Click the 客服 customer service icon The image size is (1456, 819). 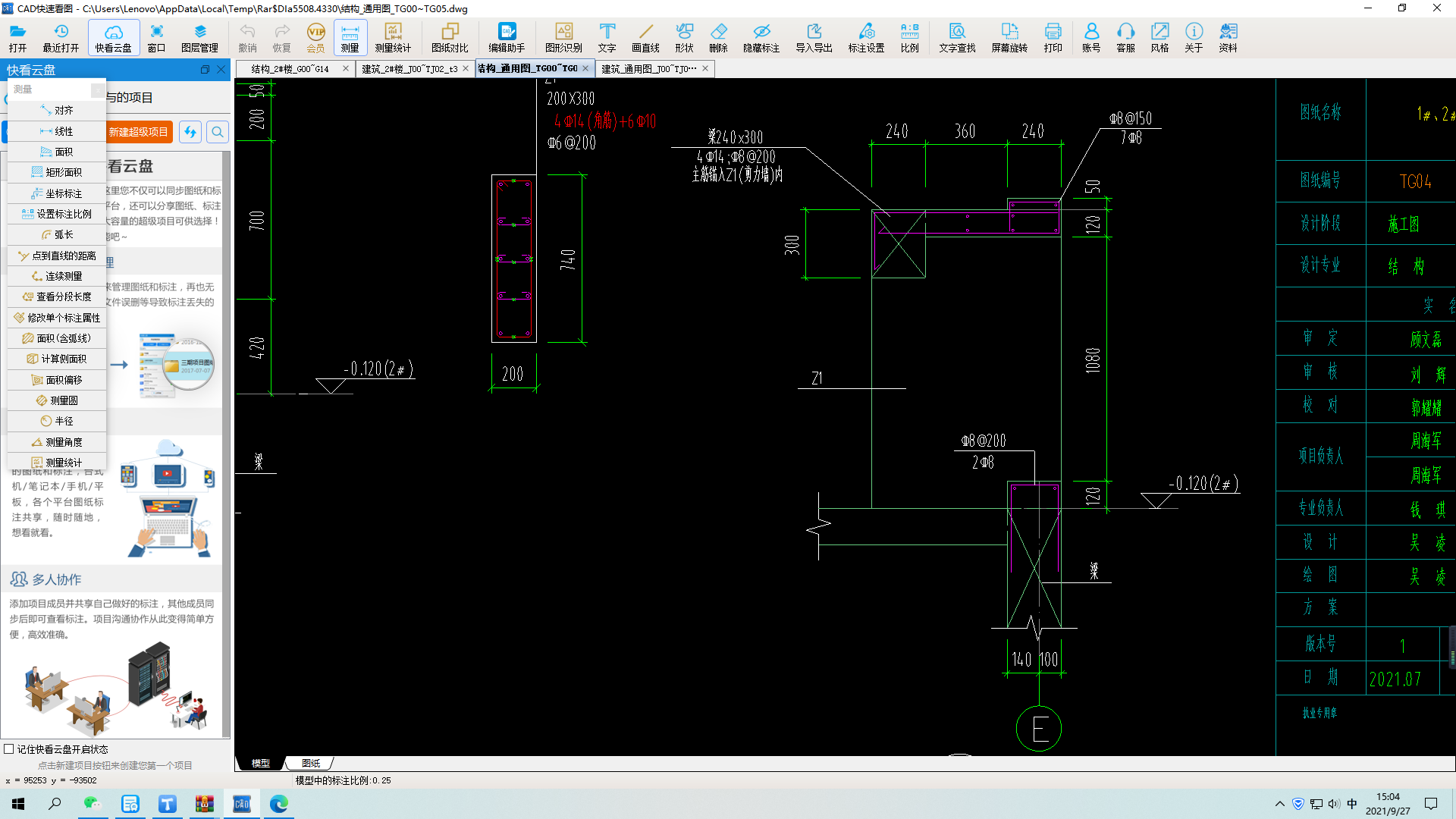pos(1125,37)
